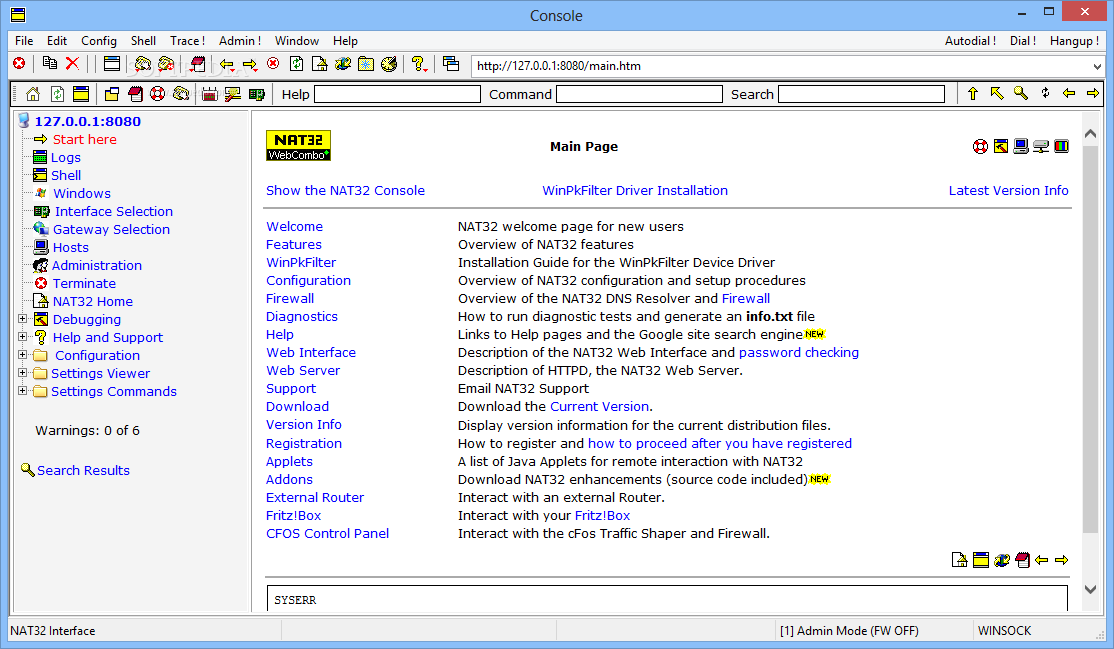Click the magnifying glass search icon in toolbar
1114x649 pixels.
point(1021,93)
